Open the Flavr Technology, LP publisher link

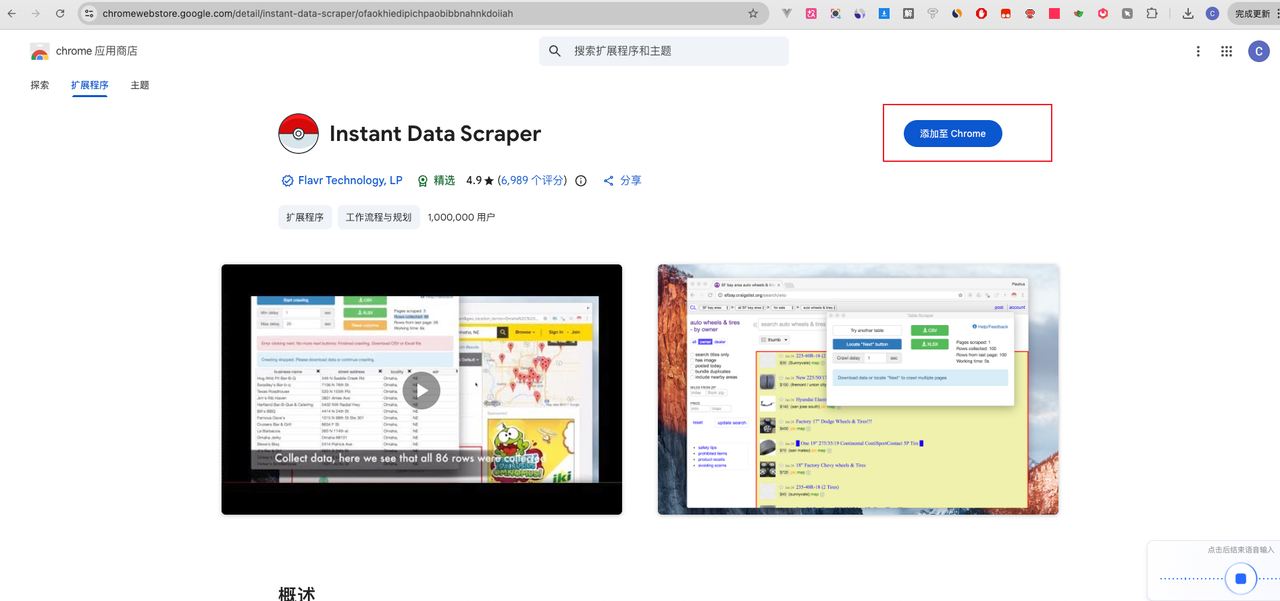pos(350,181)
